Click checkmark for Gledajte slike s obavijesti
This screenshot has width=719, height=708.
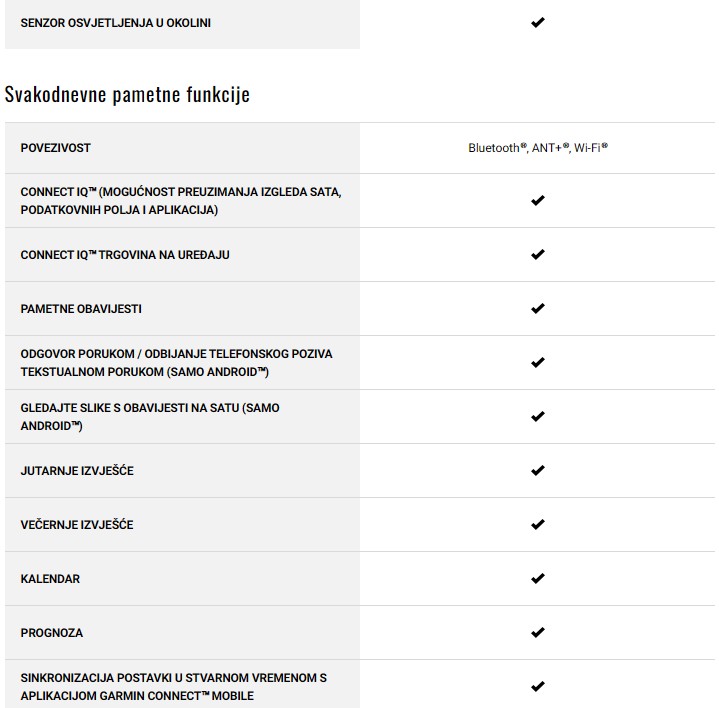coord(537,417)
